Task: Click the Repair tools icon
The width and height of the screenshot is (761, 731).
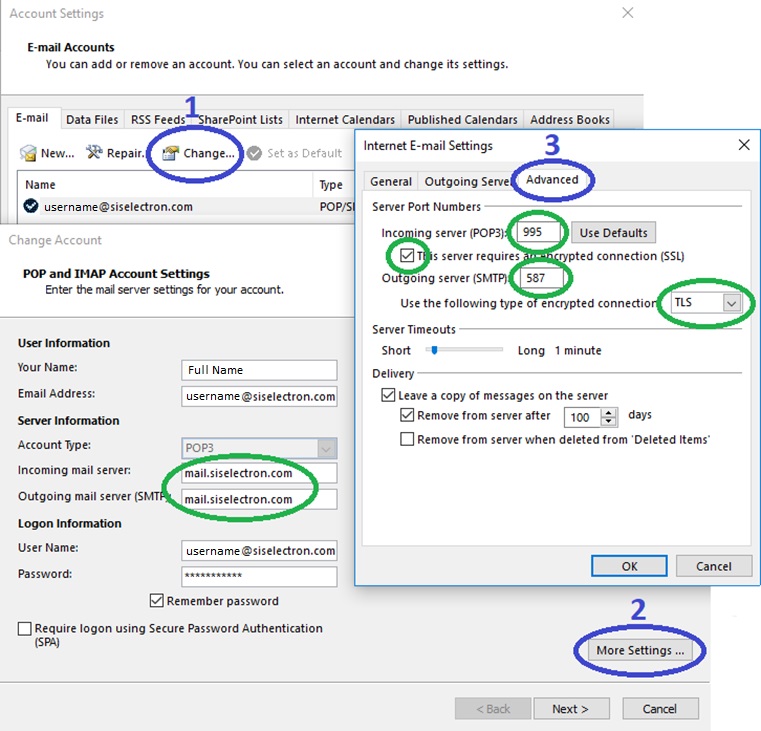Action: coord(94,152)
